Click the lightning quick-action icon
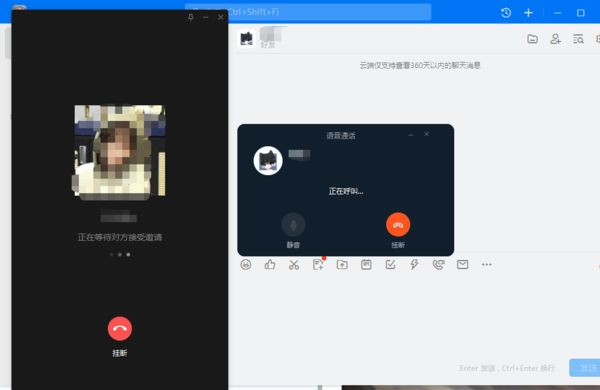Screen dimensions: 600x390 click(414, 264)
